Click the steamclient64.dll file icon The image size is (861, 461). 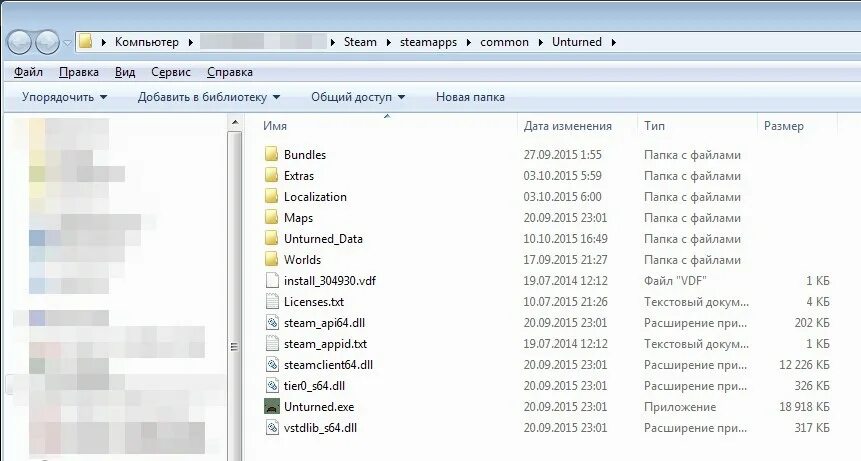pyautogui.click(x=272, y=364)
